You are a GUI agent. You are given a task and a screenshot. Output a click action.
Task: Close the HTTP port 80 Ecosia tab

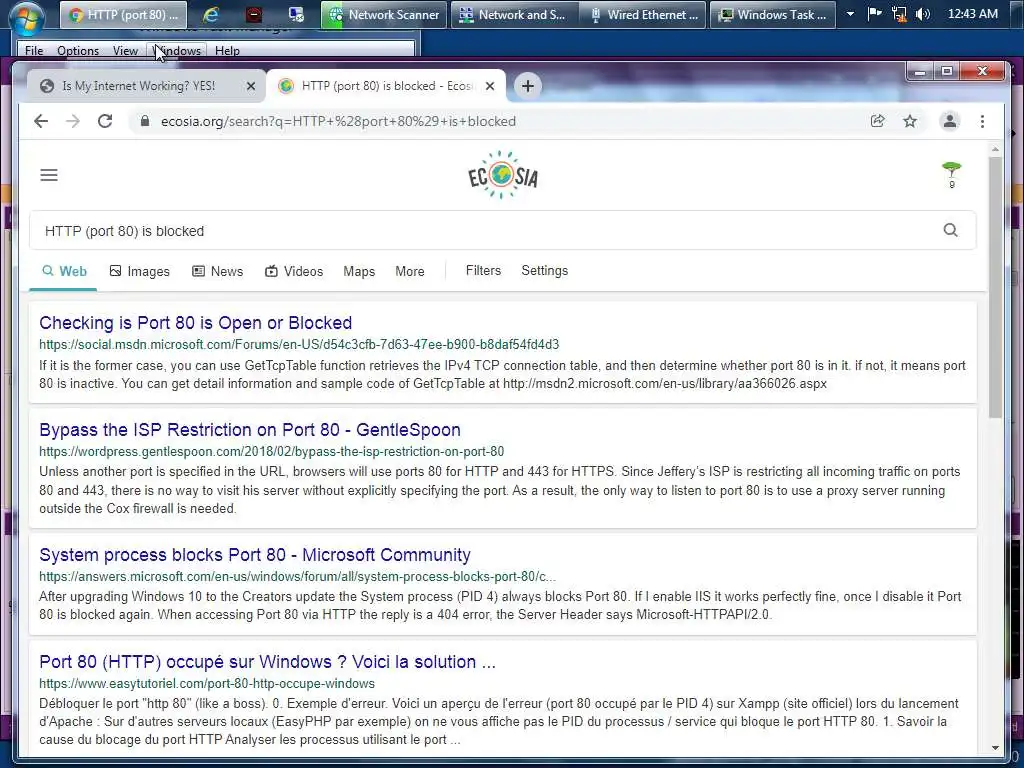tap(490, 86)
